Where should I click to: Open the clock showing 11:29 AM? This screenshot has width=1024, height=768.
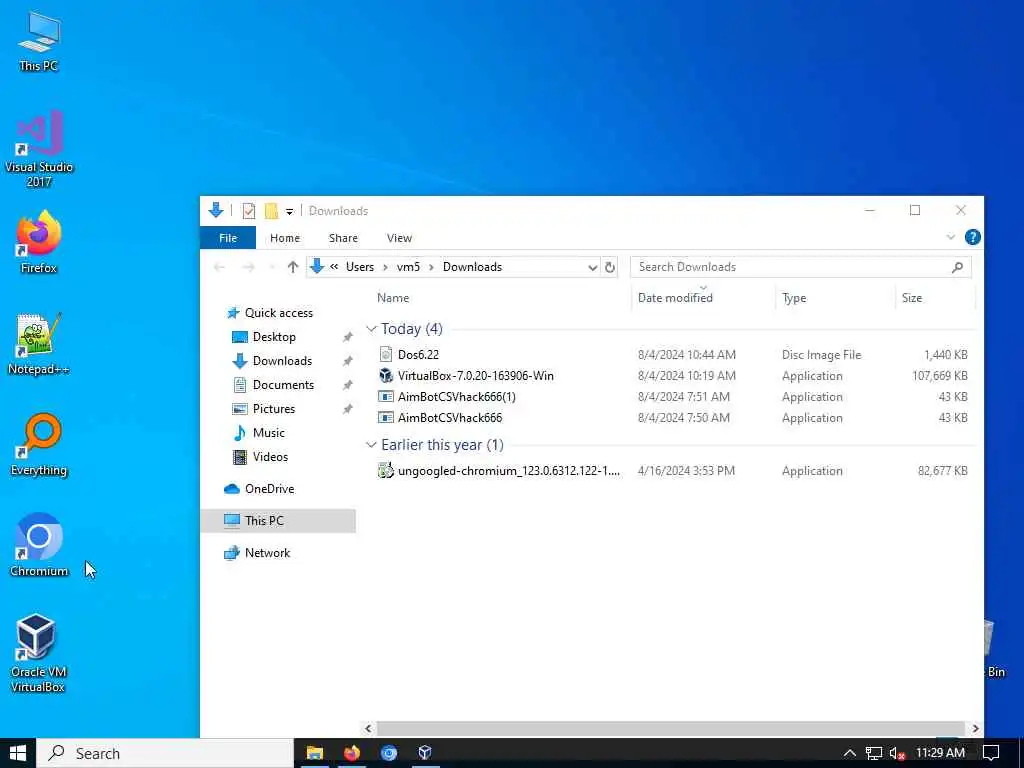[x=940, y=753]
